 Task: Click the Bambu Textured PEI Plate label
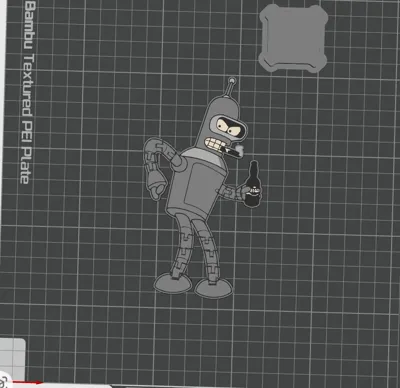27,92
